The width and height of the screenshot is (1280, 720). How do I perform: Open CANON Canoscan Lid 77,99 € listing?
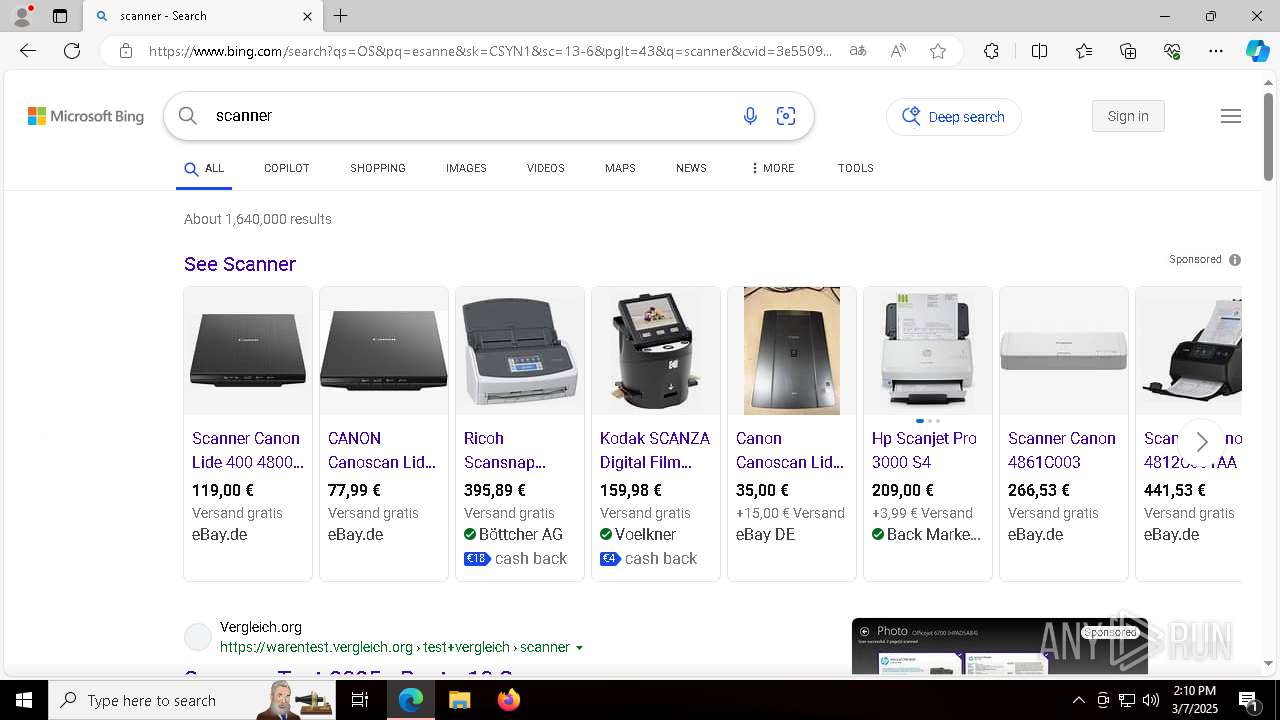click(382, 450)
